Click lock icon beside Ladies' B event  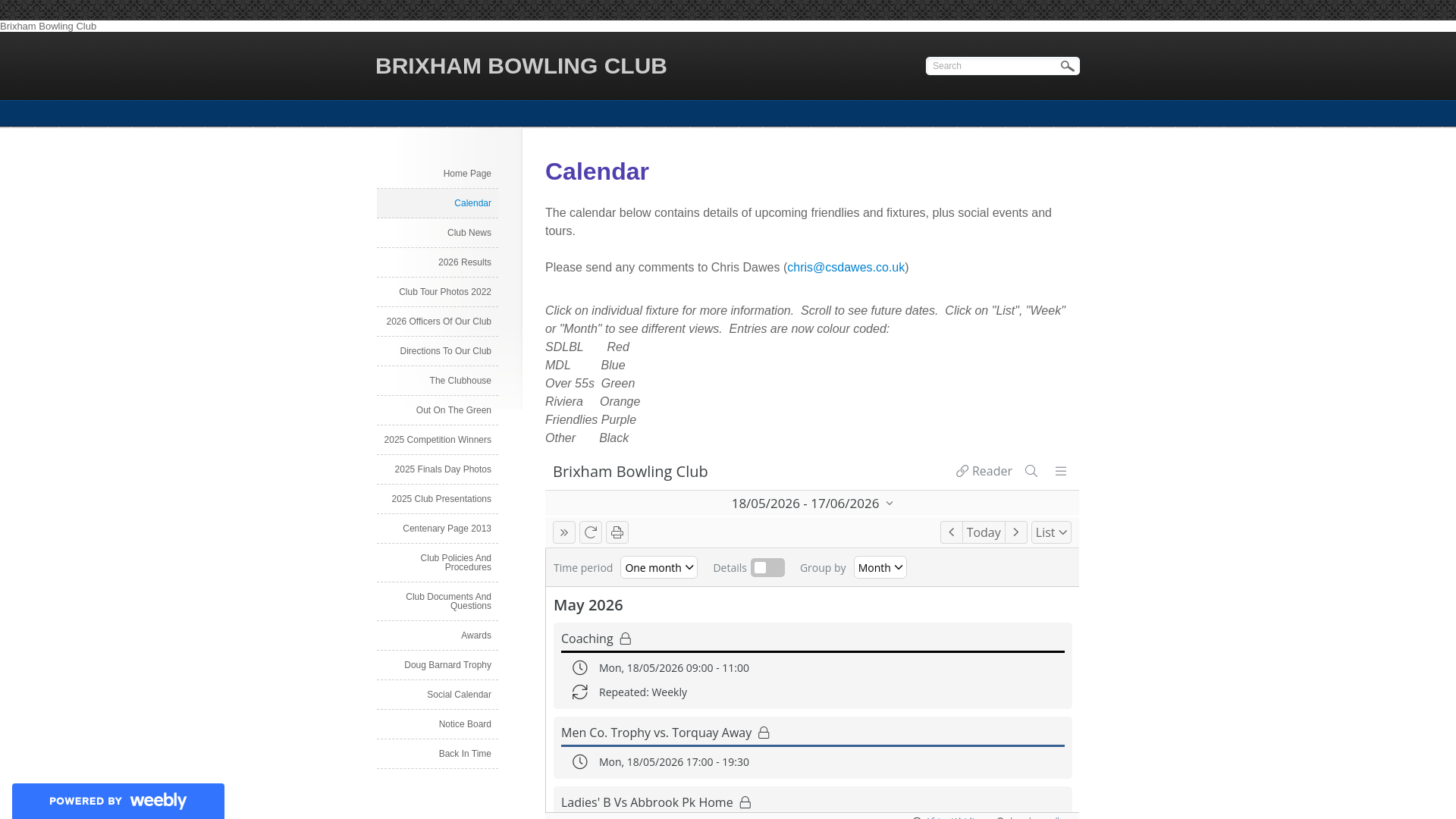745,802
